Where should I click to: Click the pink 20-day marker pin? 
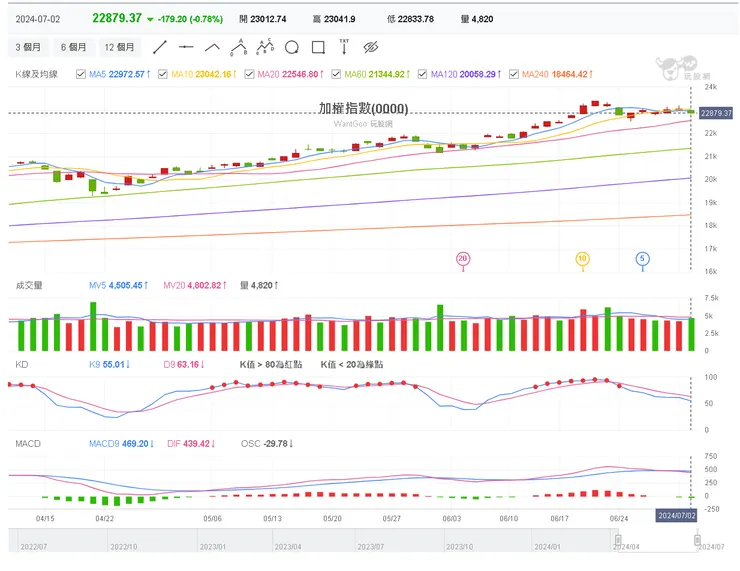click(x=462, y=259)
